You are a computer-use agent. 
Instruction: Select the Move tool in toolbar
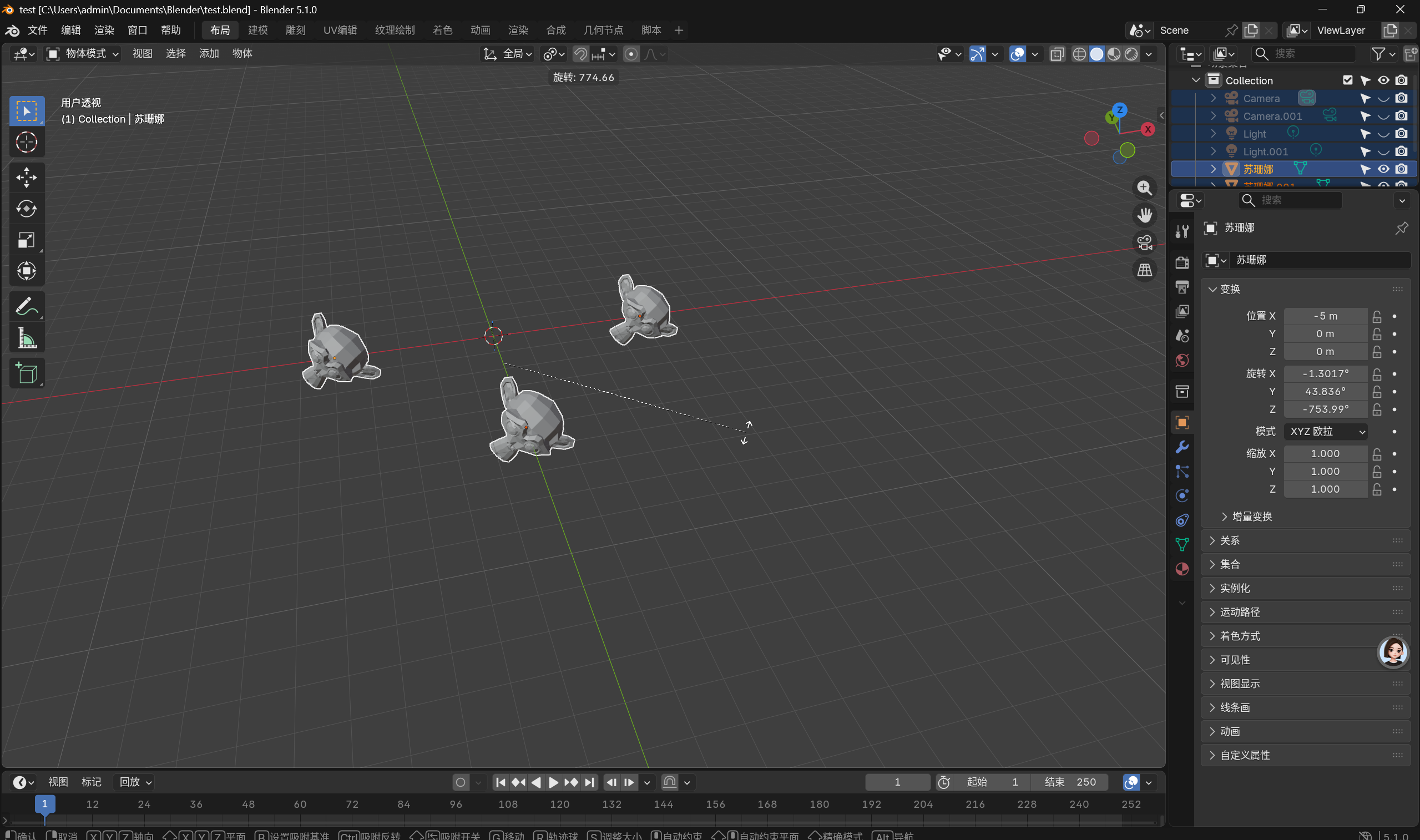(26, 177)
